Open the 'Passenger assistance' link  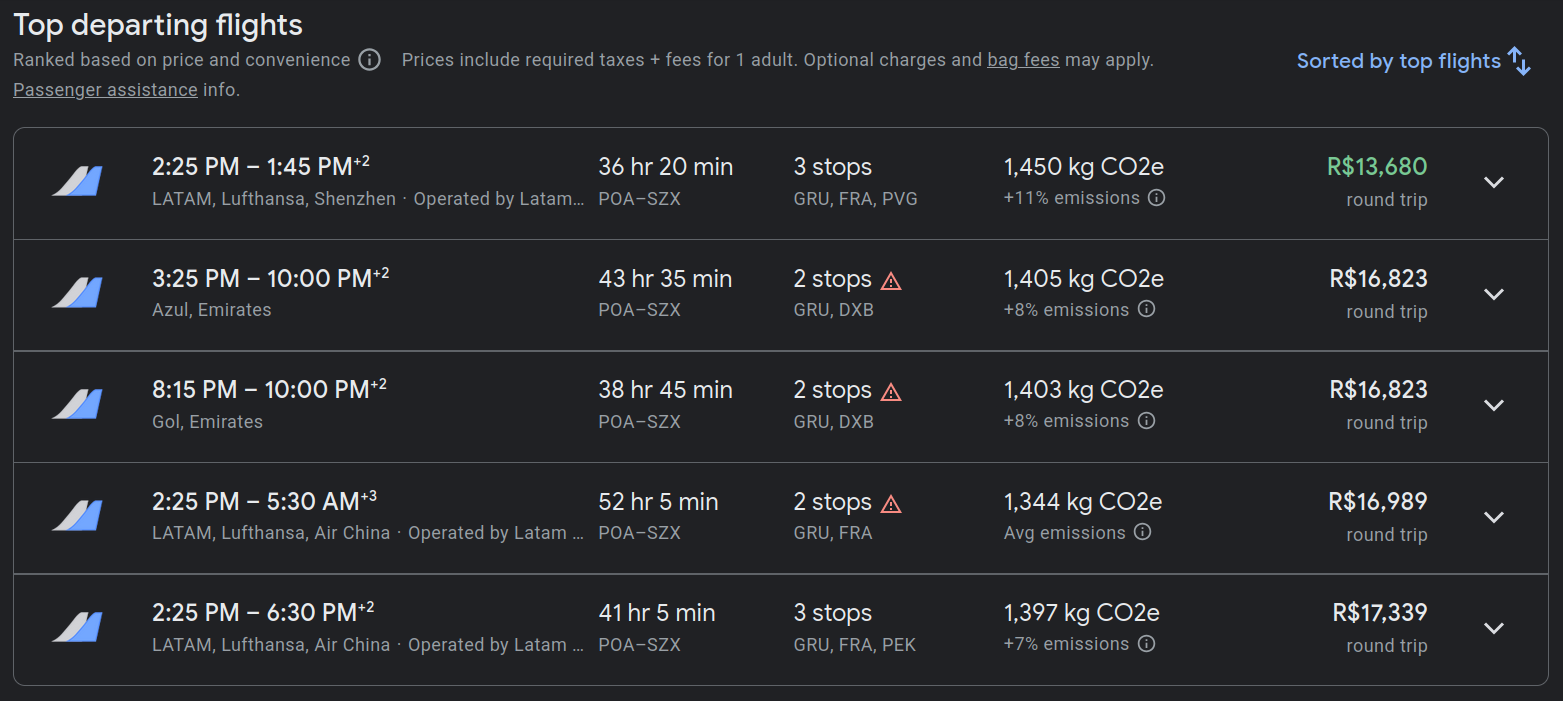point(105,90)
